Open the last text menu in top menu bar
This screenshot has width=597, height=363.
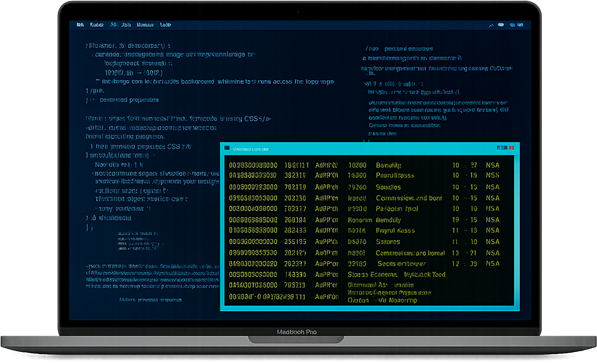tap(165, 25)
